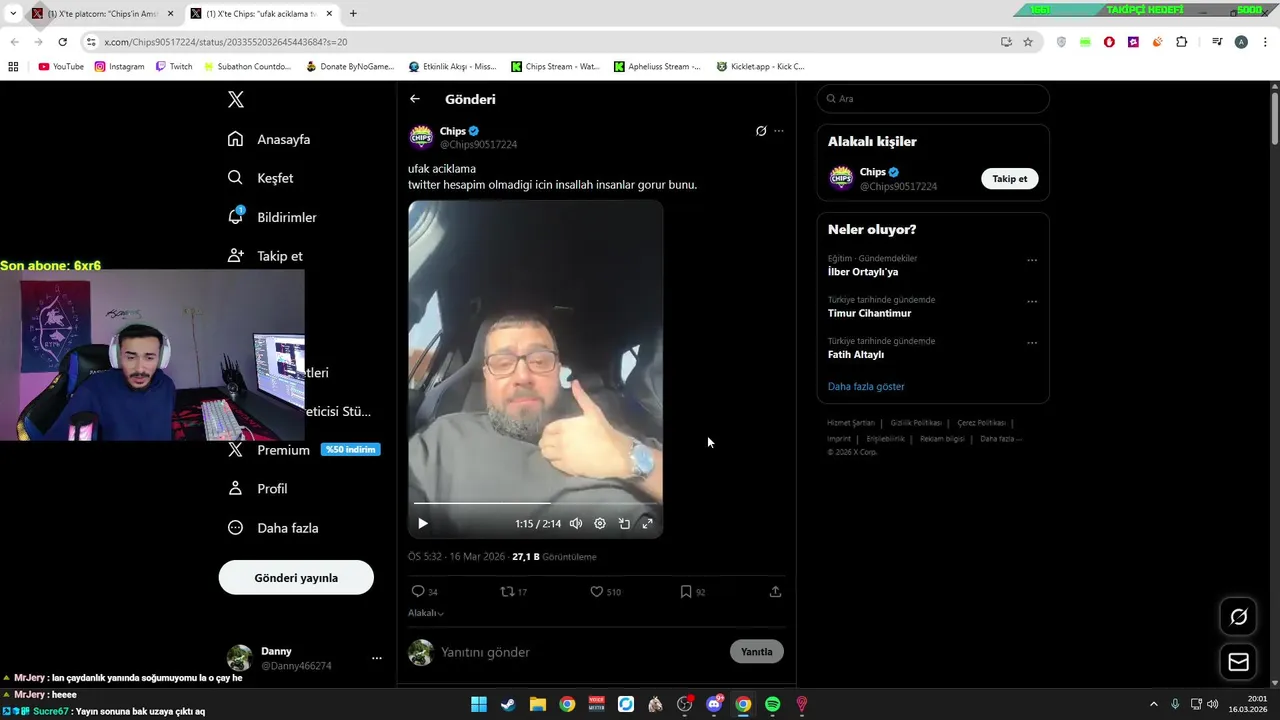The width and height of the screenshot is (1280, 720).
Task: Like the post with 510 likes
Action: [x=605, y=592]
